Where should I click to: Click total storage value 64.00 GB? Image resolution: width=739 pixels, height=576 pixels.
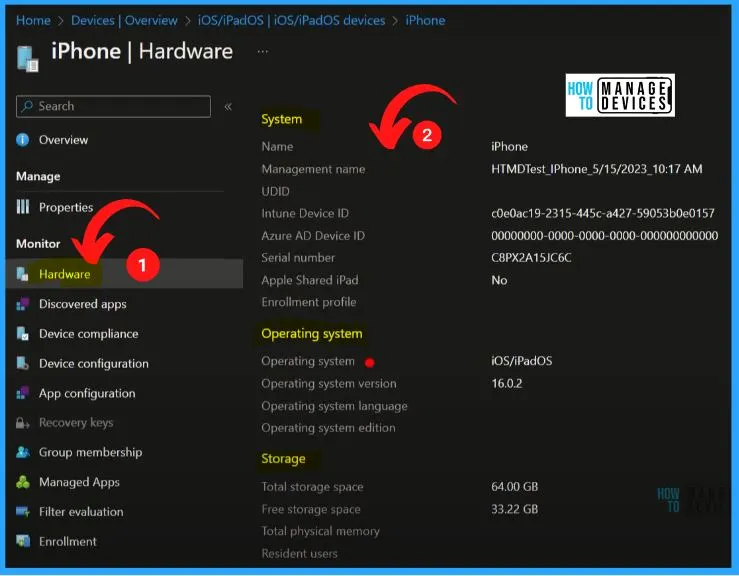(x=515, y=486)
